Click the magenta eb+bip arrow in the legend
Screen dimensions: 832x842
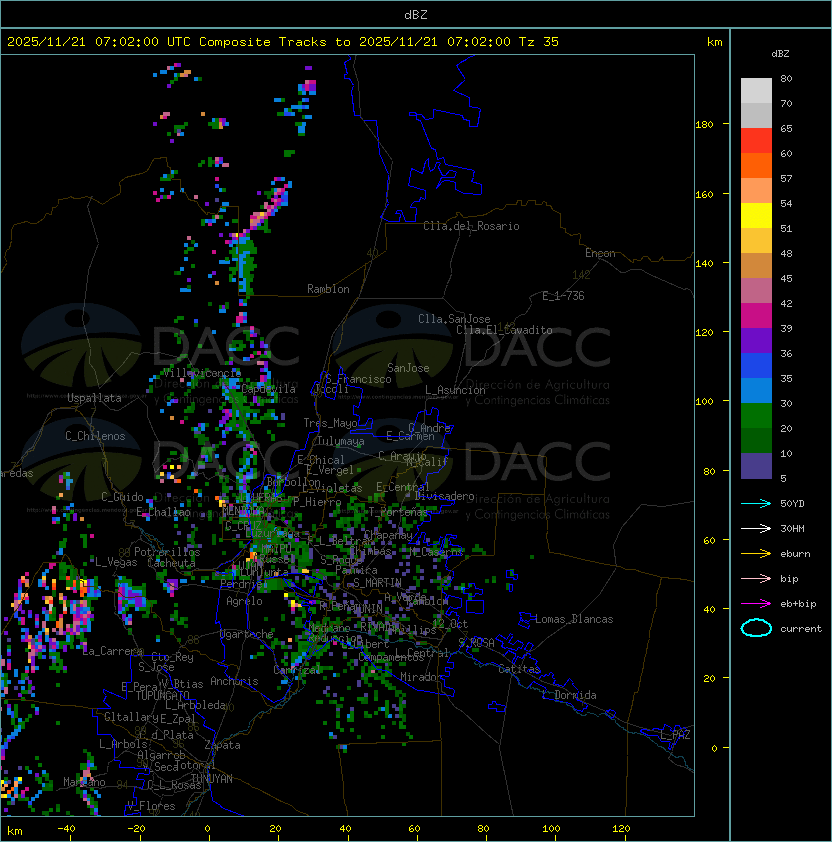[756, 604]
